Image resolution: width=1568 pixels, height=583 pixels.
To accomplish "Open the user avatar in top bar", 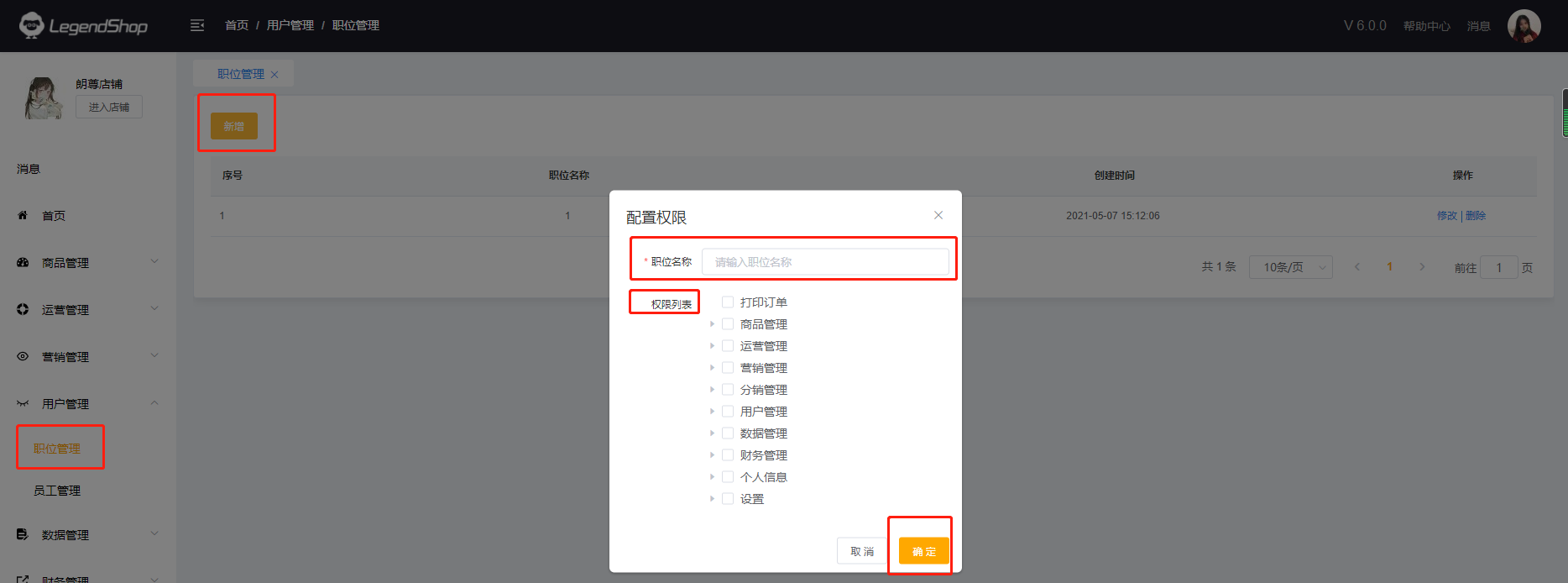I will click(1523, 26).
